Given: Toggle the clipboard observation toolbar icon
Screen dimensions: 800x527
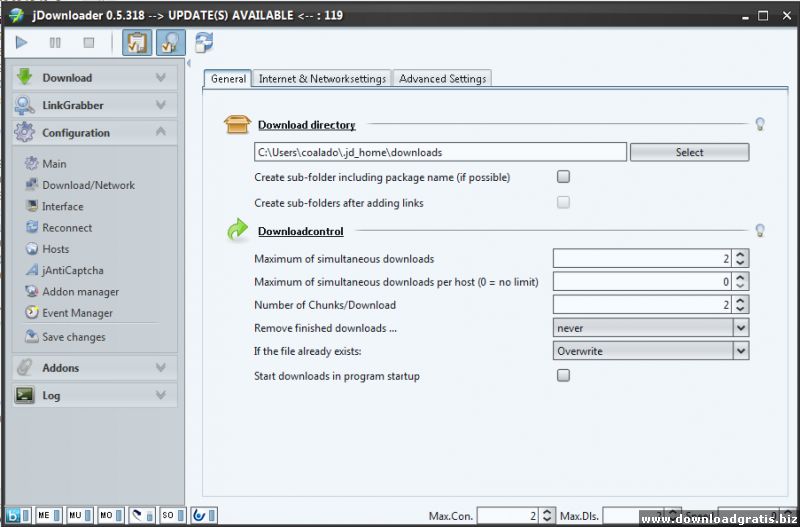Looking at the screenshot, I should tap(137, 42).
